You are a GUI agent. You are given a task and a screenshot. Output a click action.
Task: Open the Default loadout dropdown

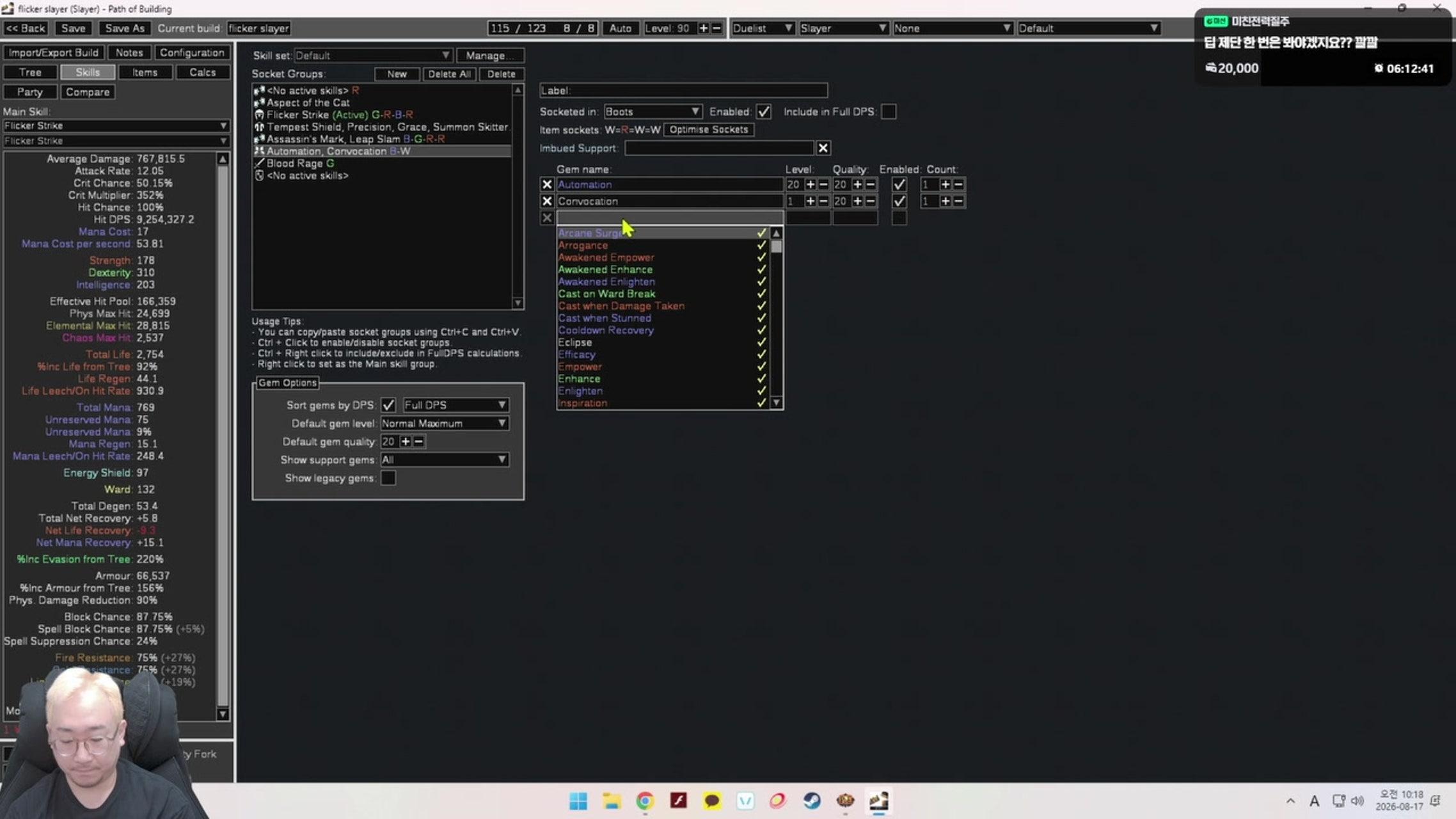click(x=1088, y=28)
